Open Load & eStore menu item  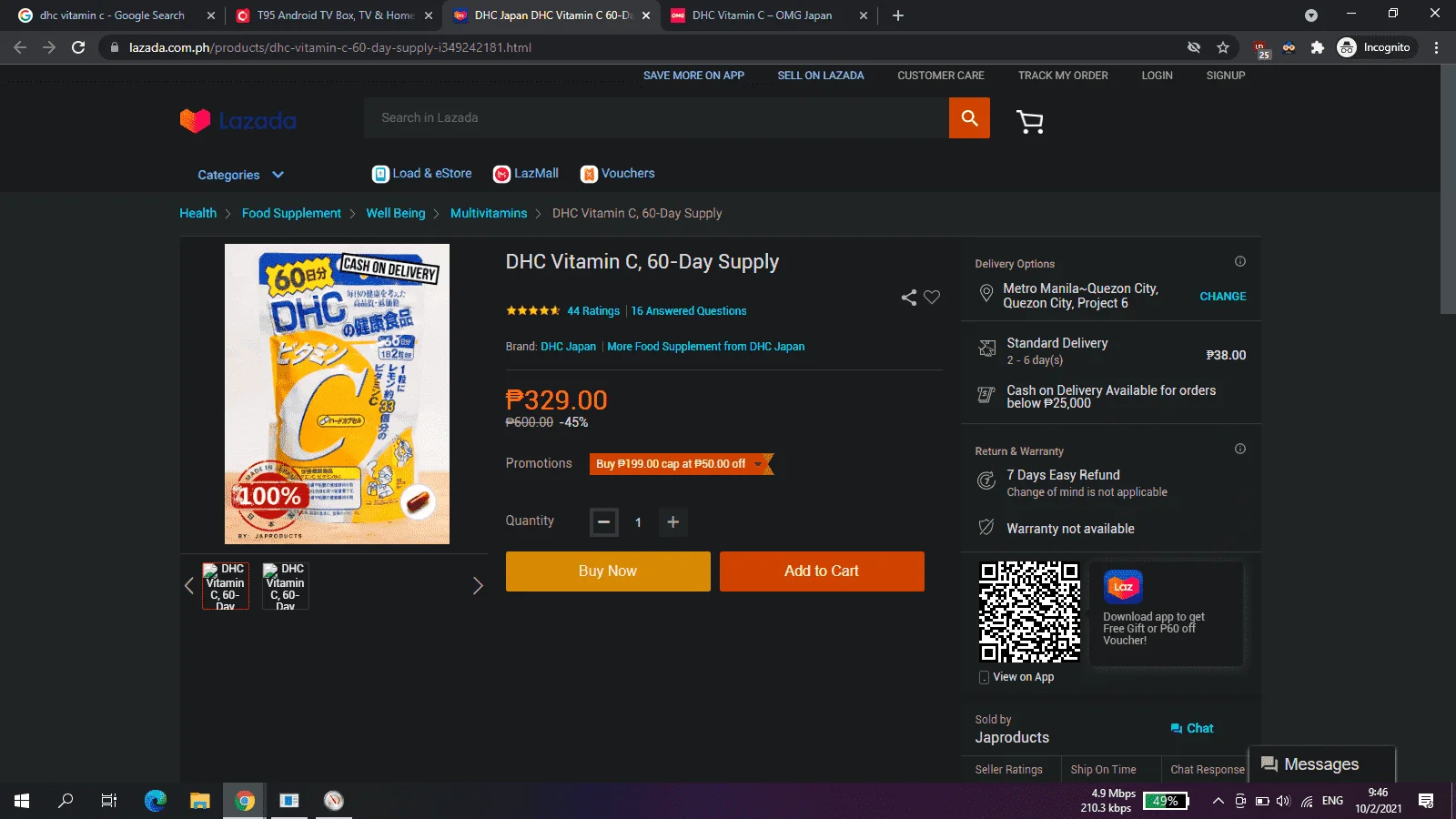pos(422,174)
